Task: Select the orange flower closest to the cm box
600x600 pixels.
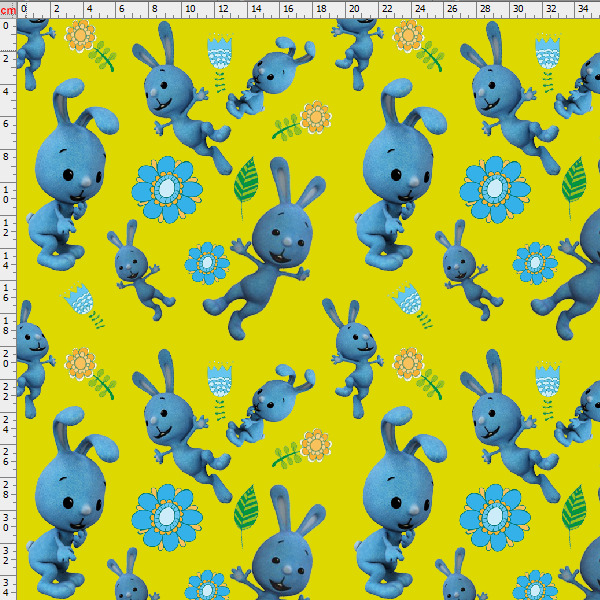Action: [80, 35]
